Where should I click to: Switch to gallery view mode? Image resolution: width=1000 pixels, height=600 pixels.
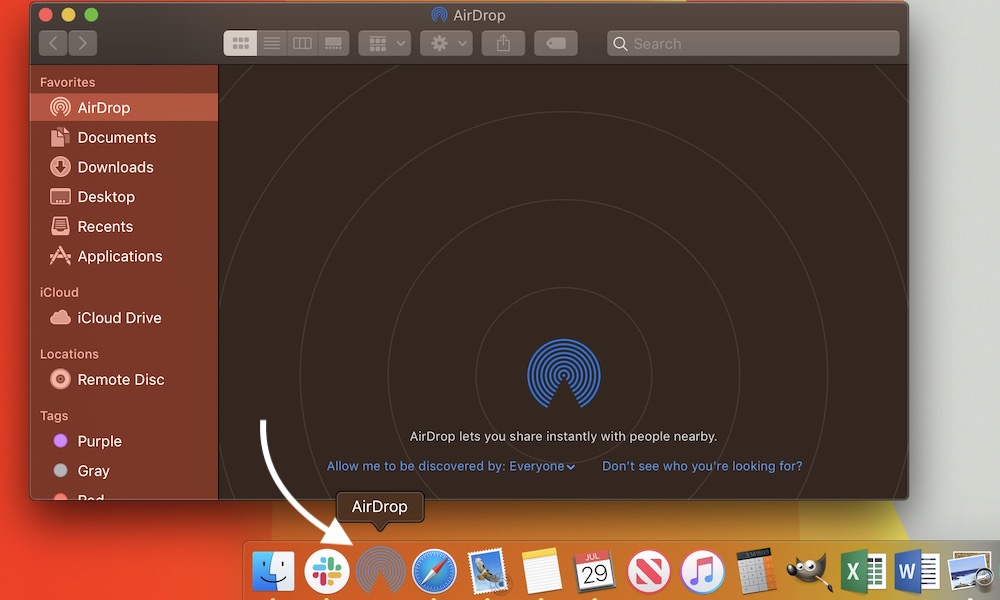point(332,43)
